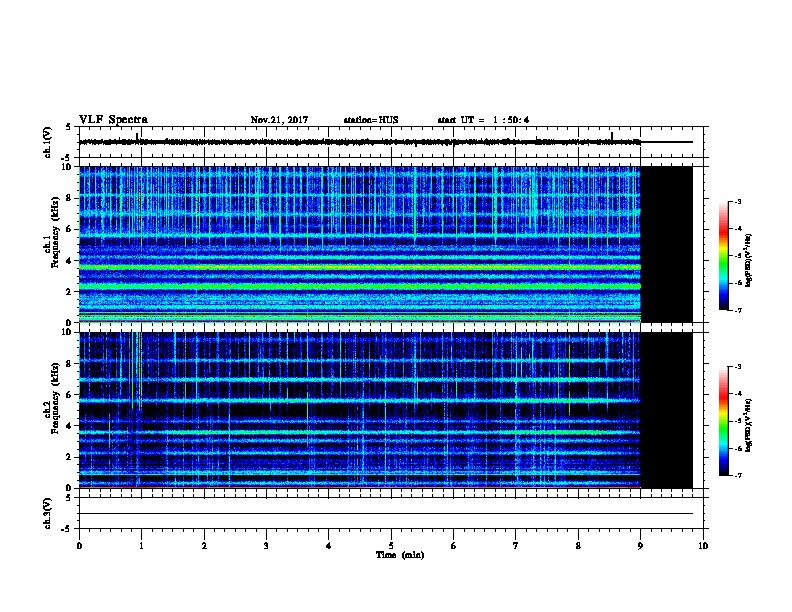Click the "station=HUS" header label
The height and width of the screenshot is (612, 792).
(371, 120)
